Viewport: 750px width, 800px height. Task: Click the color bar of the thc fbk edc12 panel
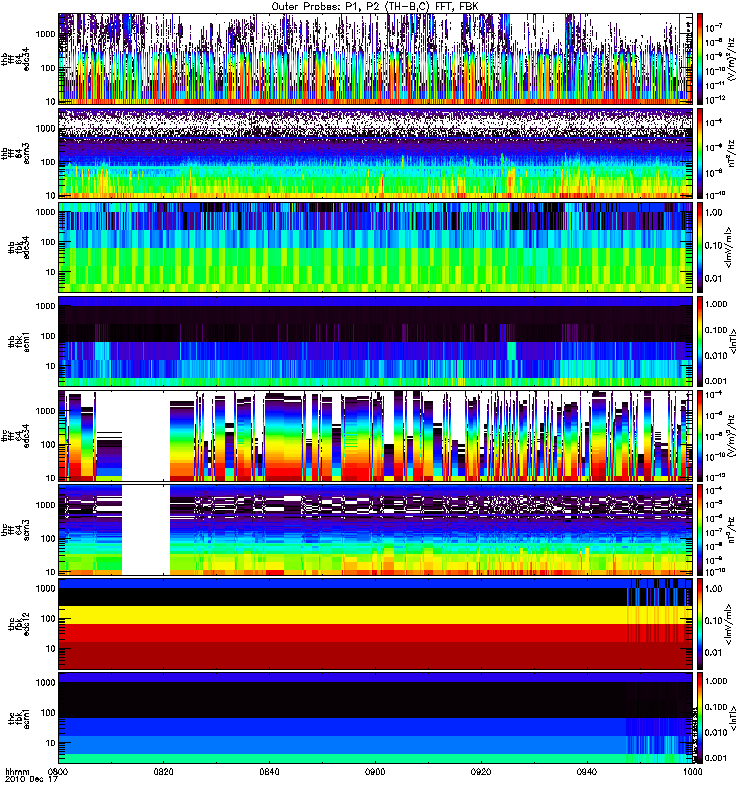pos(700,624)
